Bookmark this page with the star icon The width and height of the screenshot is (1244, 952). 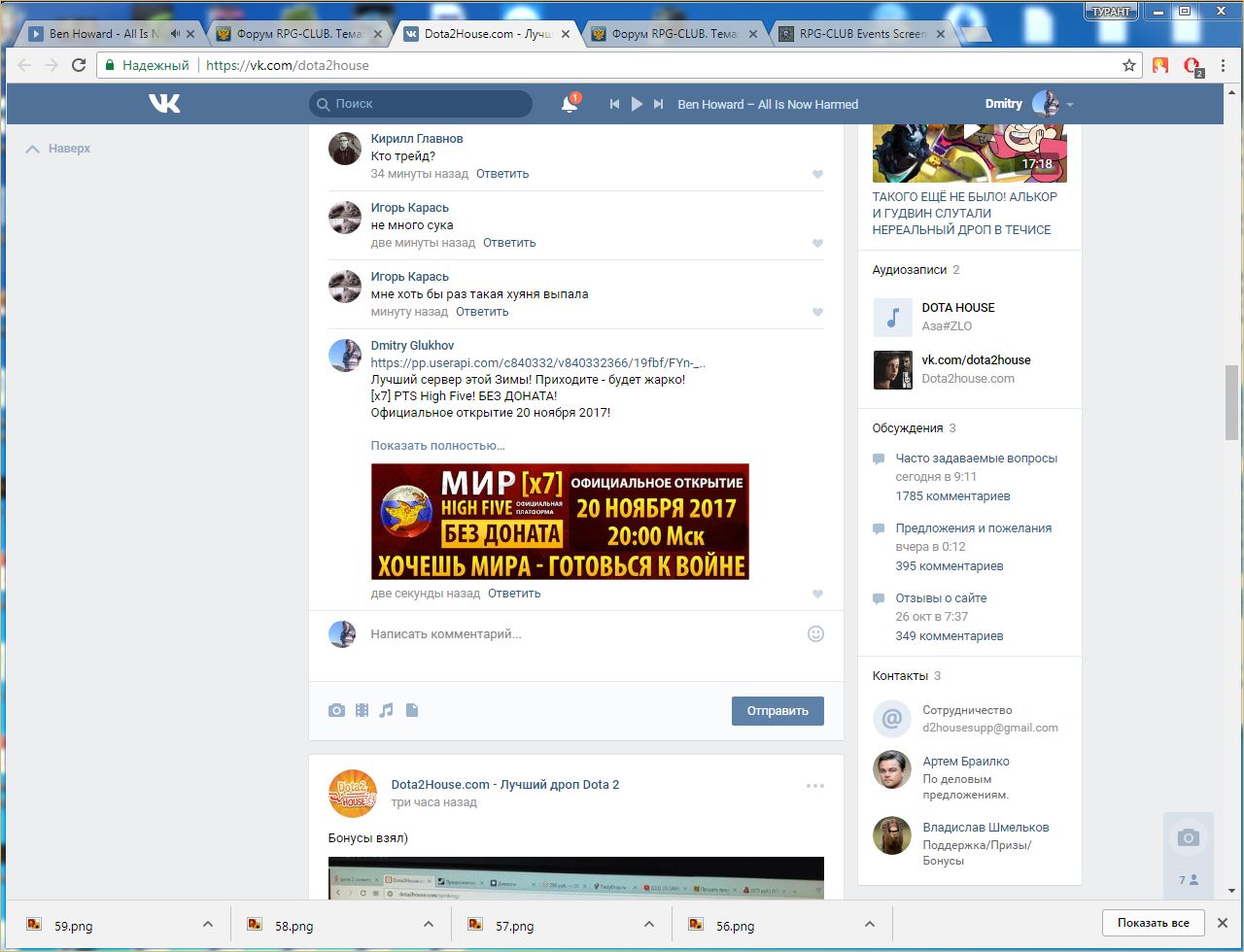(1128, 66)
